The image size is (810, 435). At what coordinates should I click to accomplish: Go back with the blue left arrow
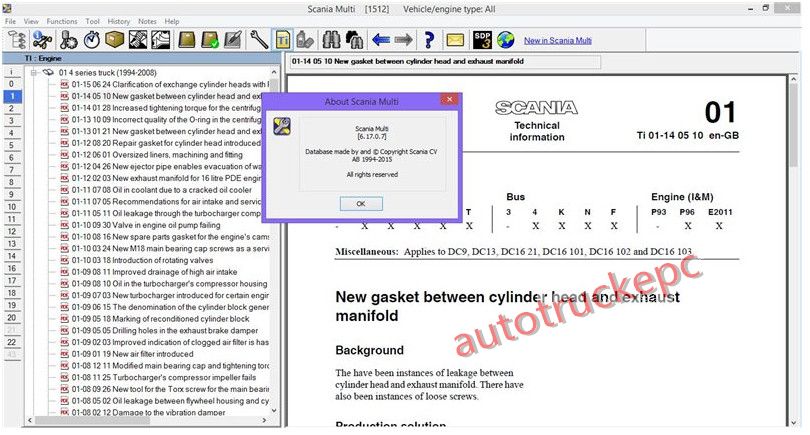click(x=381, y=40)
